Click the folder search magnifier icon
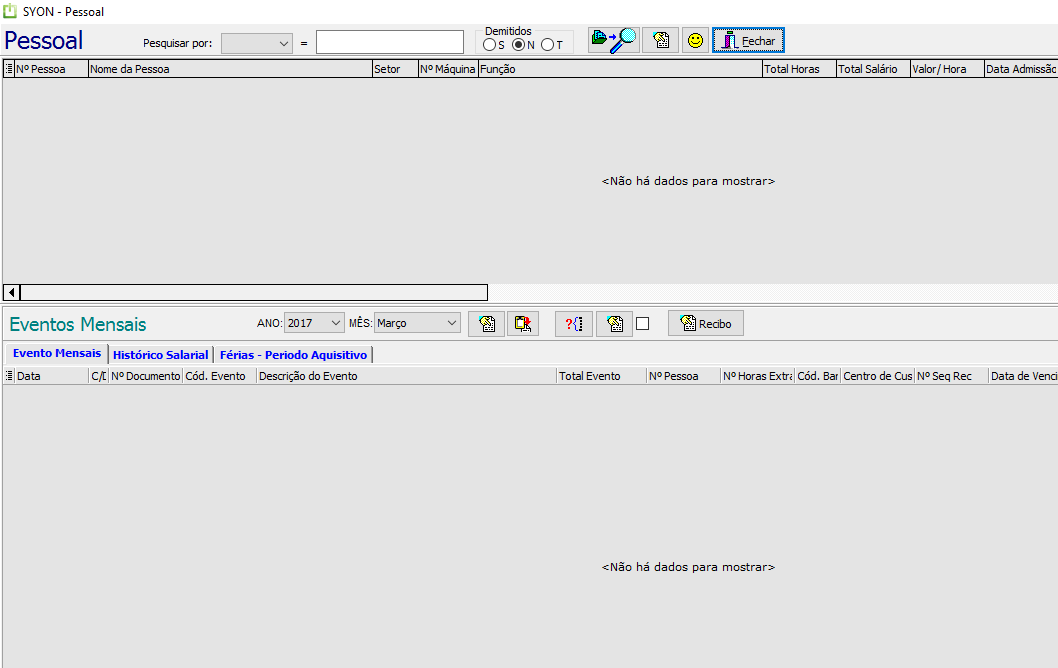This screenshot has width=1058, height=668. point(613,40)
